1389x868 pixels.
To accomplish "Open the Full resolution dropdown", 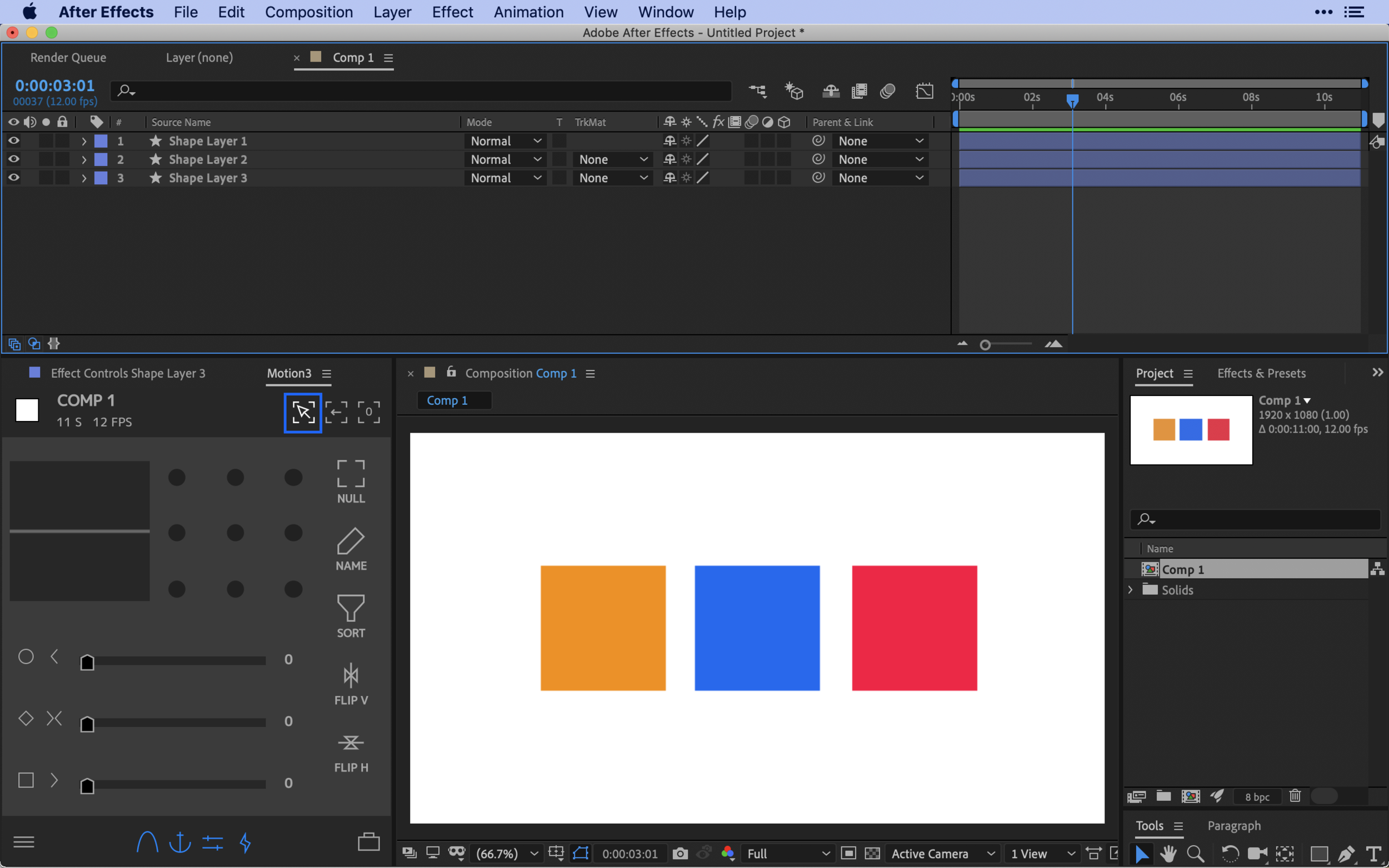I will pos(788,854).
